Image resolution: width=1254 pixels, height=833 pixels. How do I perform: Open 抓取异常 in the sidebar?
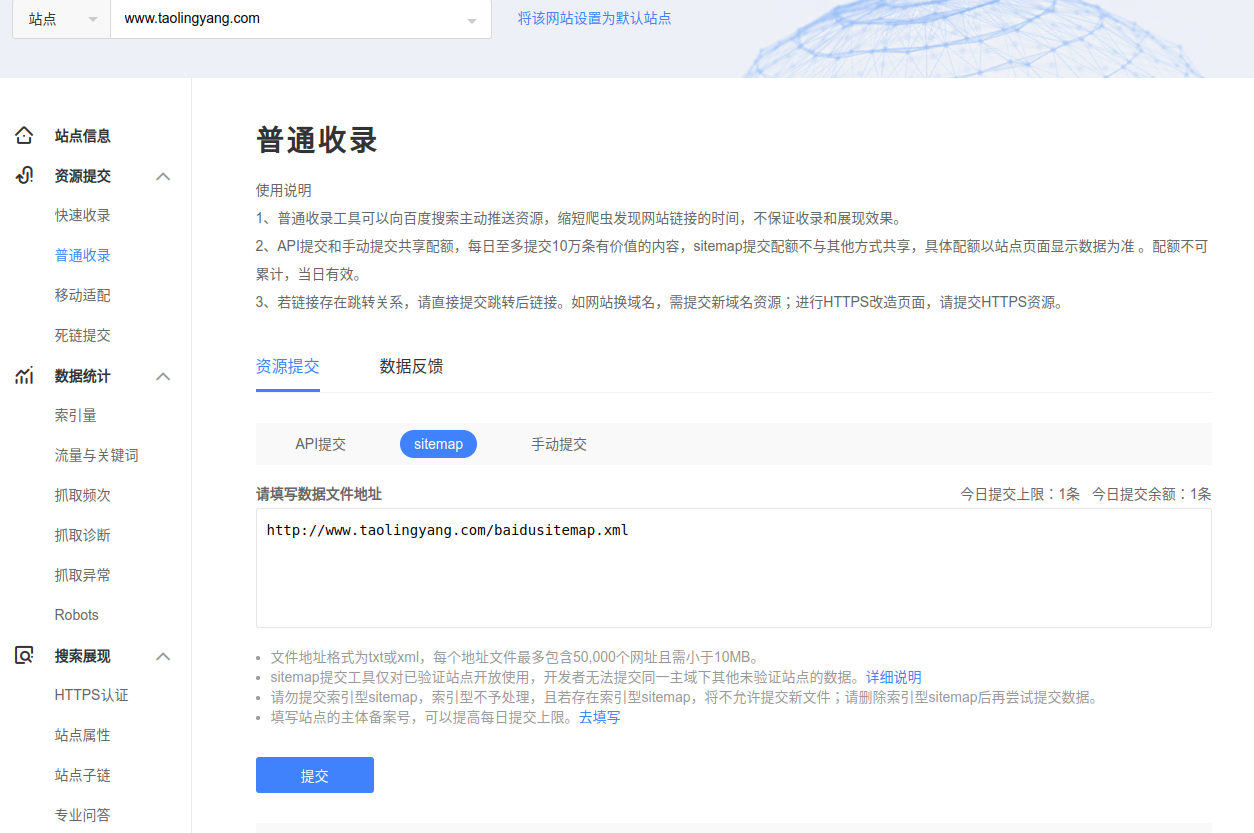pyautogui.click(x=83, y=576)
